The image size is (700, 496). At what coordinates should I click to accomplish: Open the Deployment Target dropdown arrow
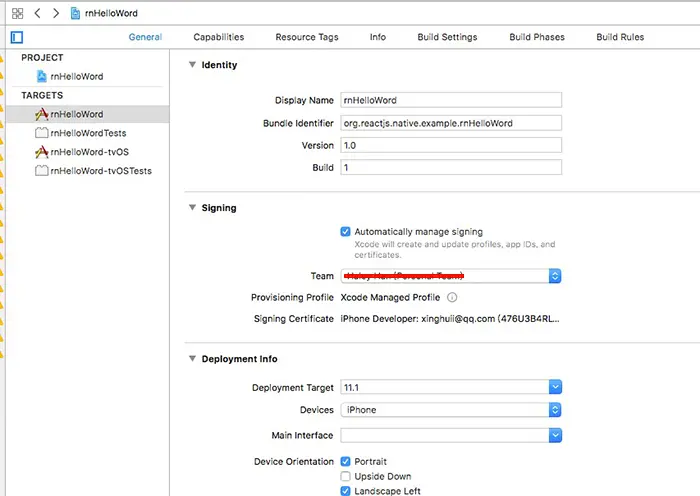tap(555, 387)
